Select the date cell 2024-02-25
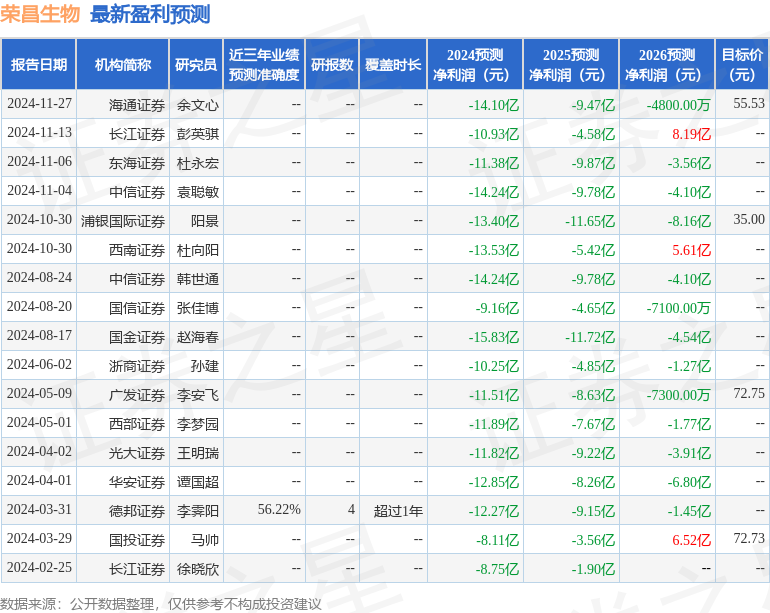 click(39, 567)
